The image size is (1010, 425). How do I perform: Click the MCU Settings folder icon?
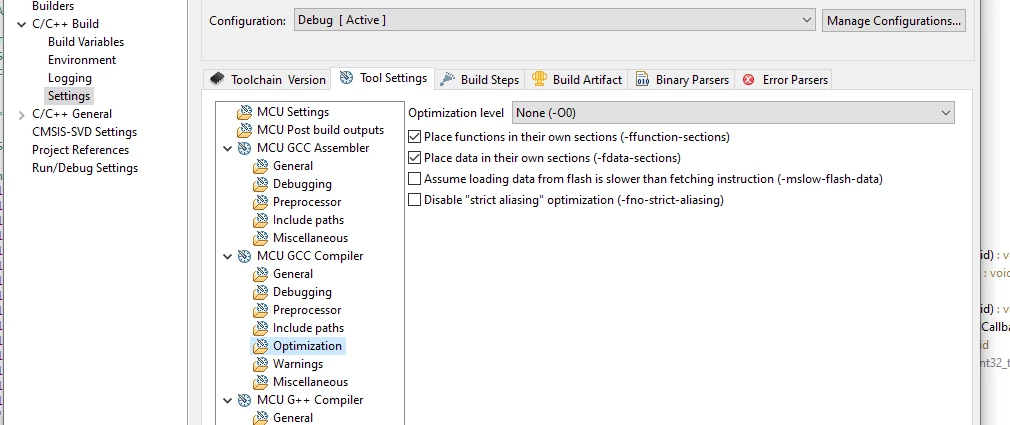[x=245, y=113]
